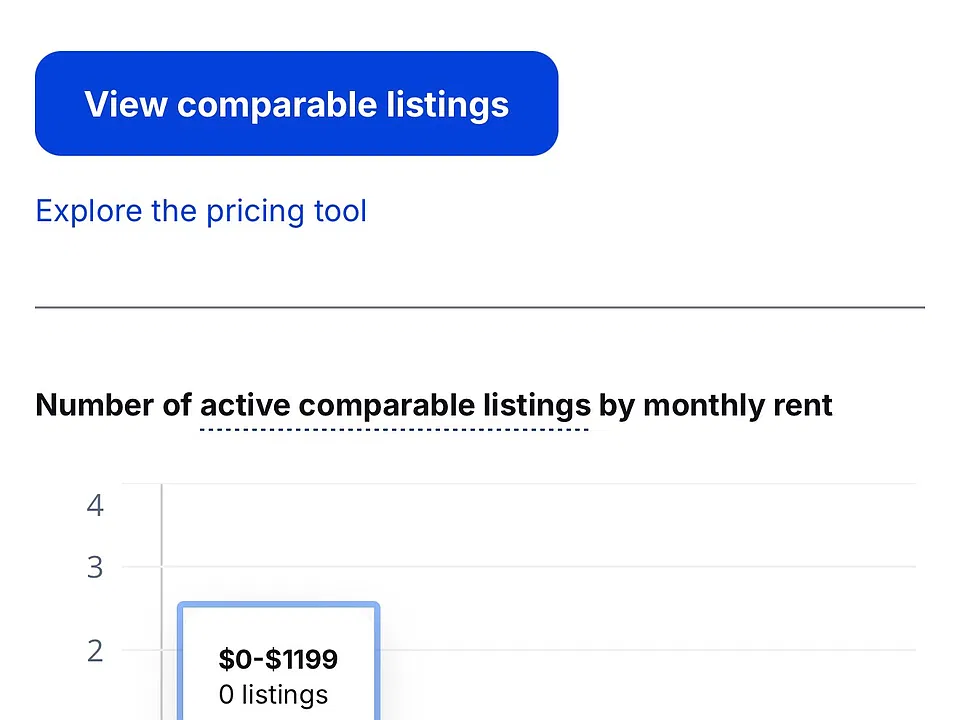Click the horizontal divider above the chart heading
Image resolution: width=960 pixels, height=720 pixels.
[480, 307]
